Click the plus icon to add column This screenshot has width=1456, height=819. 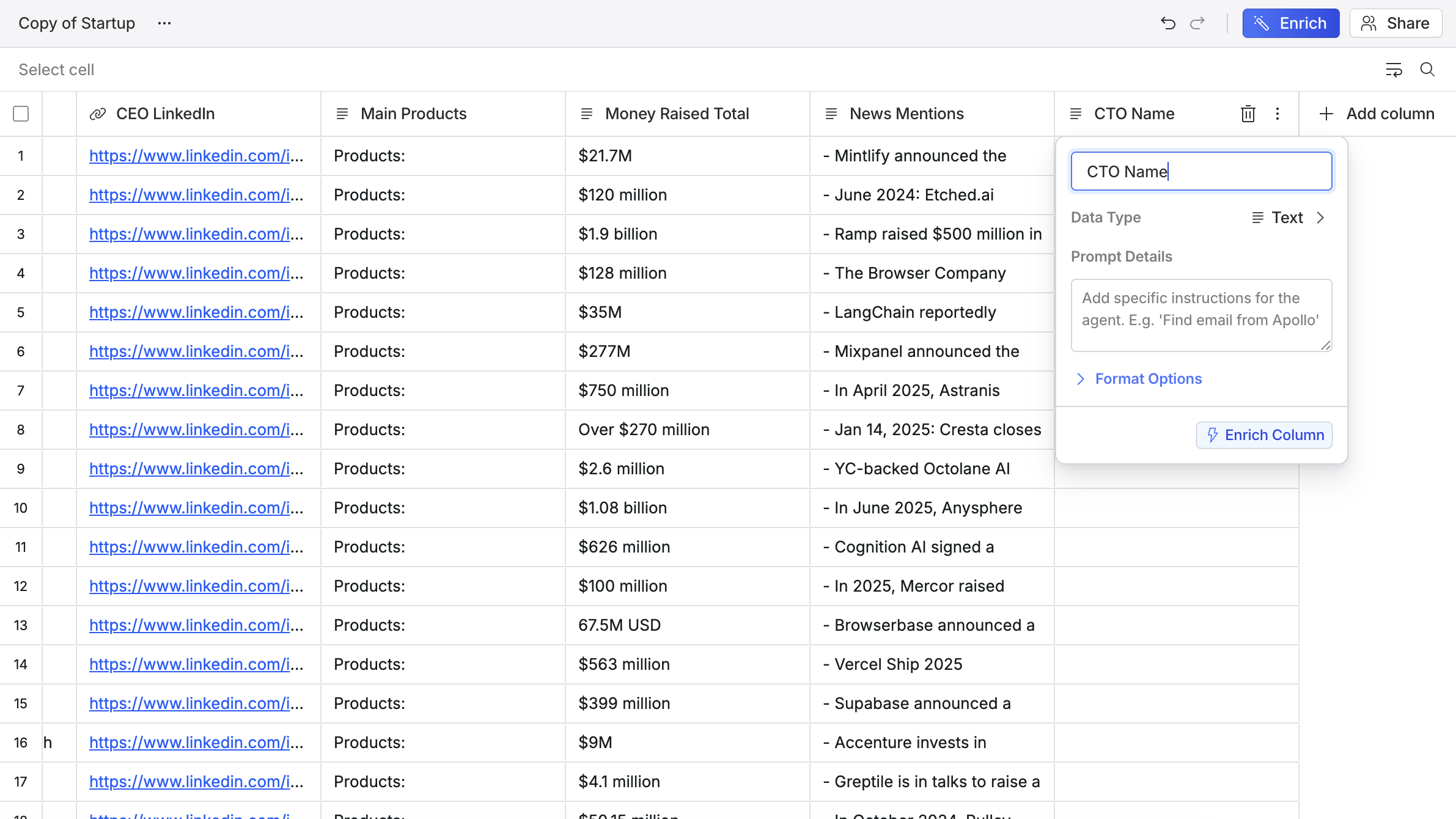point(1326,114)
